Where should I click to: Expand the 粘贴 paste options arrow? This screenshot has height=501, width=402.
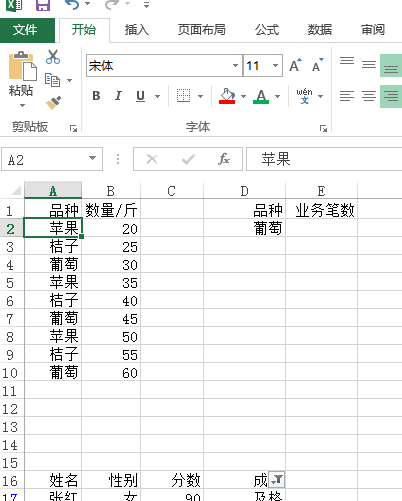(22, 105)
